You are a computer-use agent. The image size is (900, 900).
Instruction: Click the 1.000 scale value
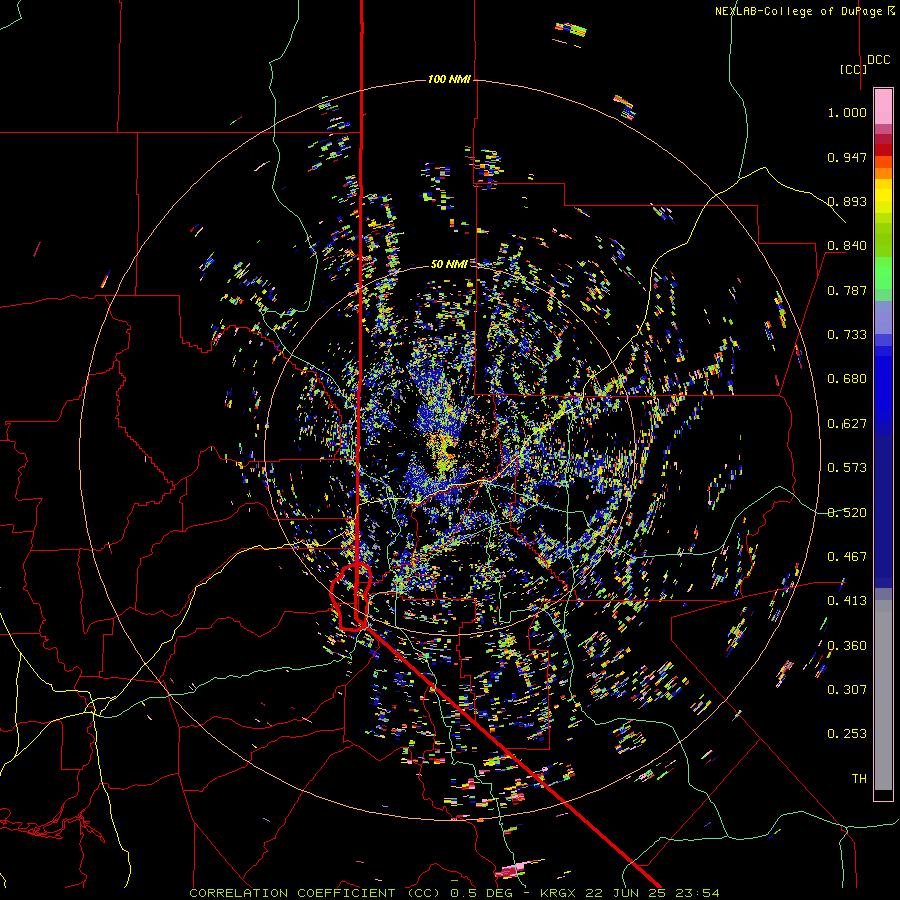(847, 112)
